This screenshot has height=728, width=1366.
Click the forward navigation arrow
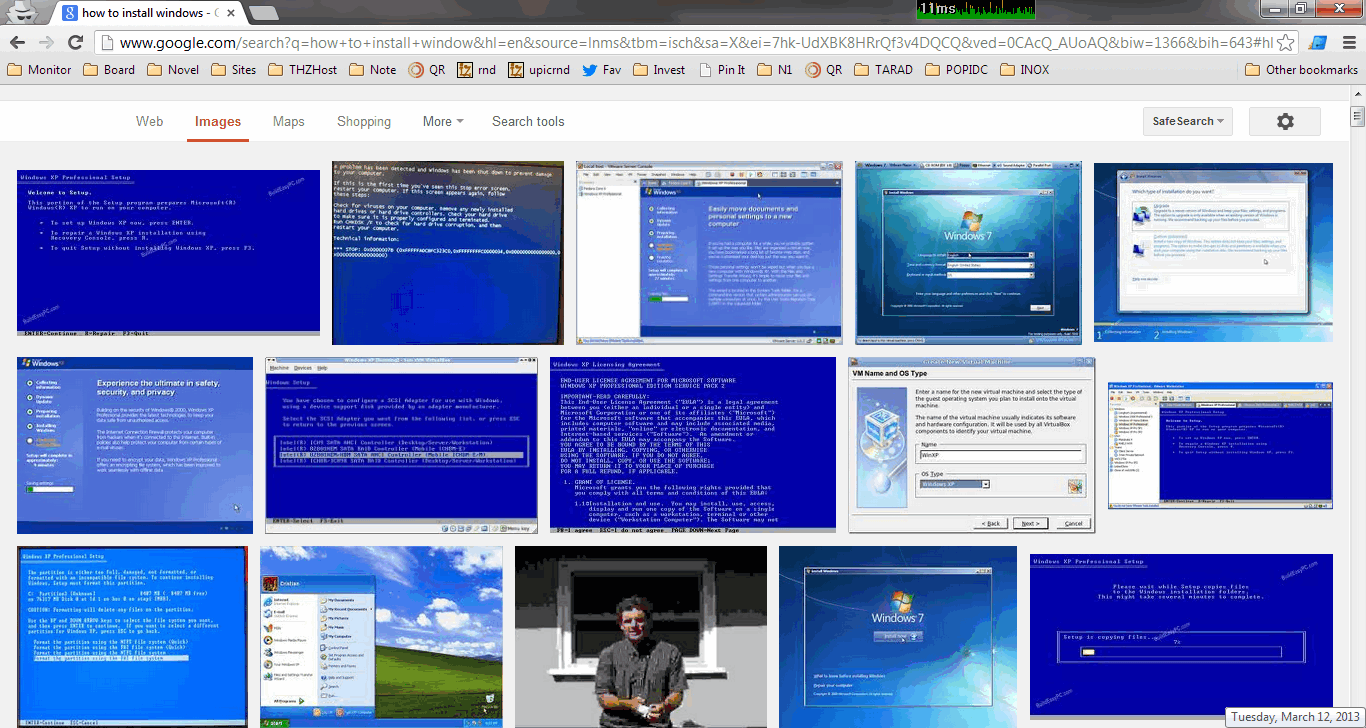click(46, 42)
